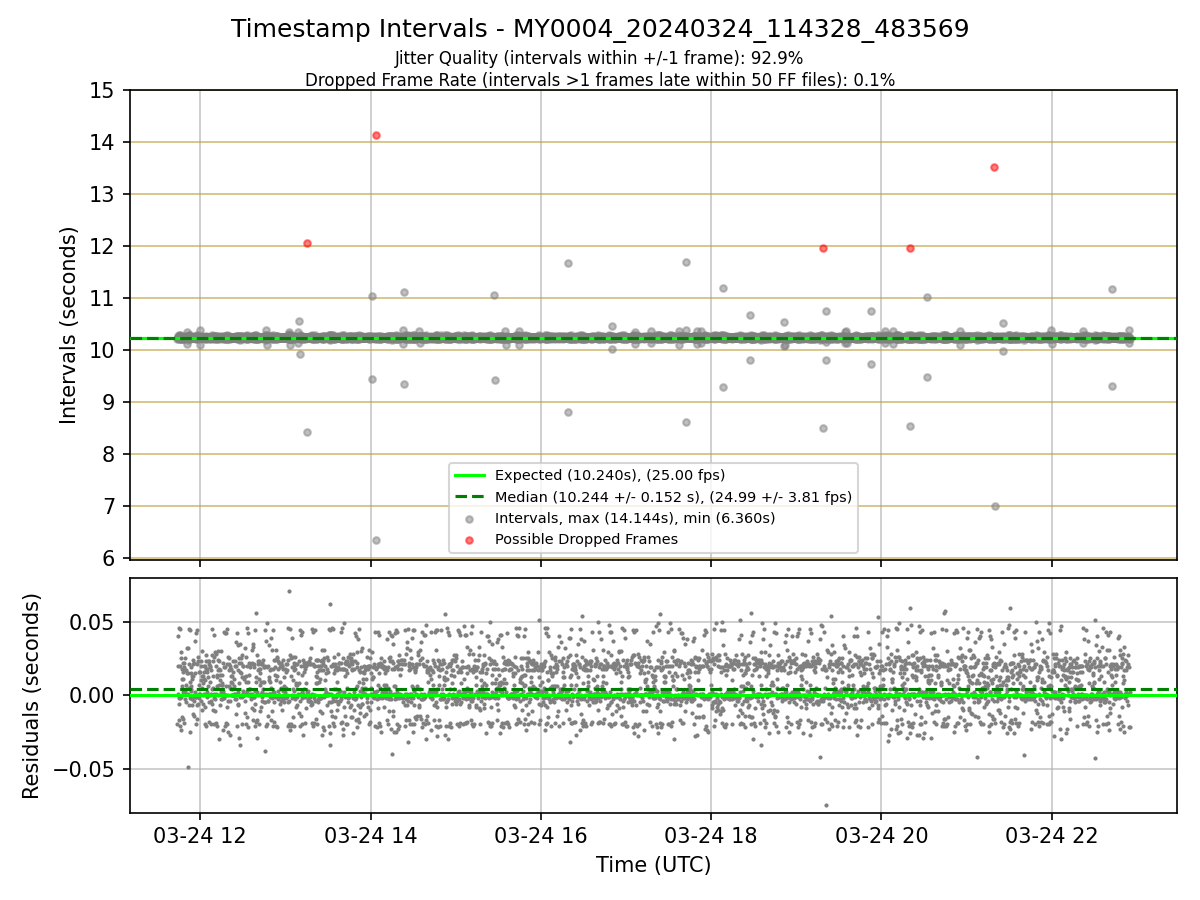Click the gray dot marker in the legend
This screenshot has width=1200, height=900.
pyautogui.click(x=470, y=518)
